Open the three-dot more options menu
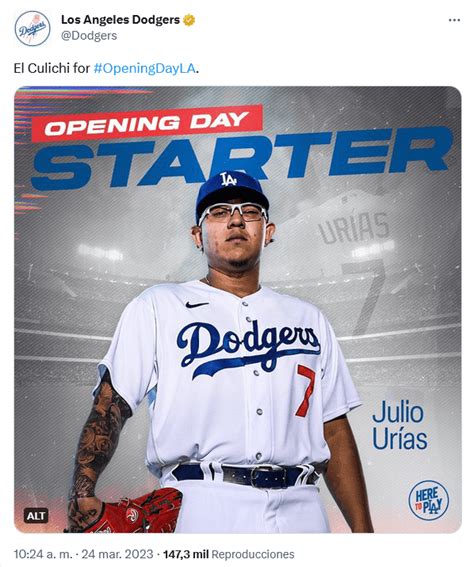 tap(454, 20)
